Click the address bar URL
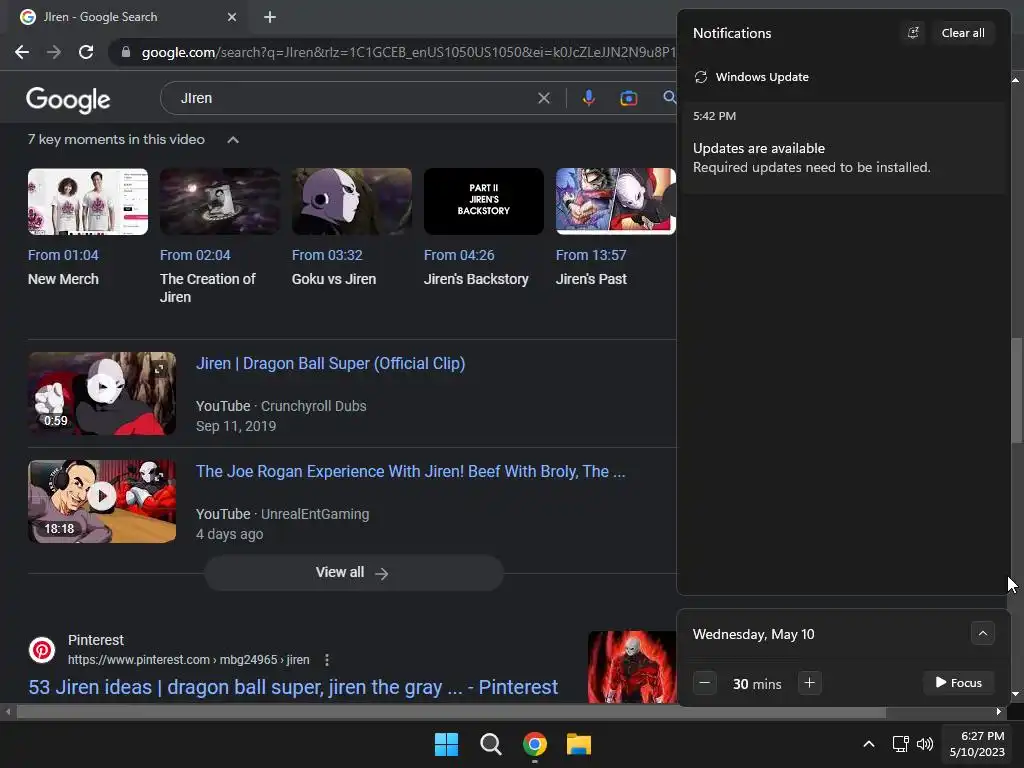1024x768 pixels. [408, 52]
